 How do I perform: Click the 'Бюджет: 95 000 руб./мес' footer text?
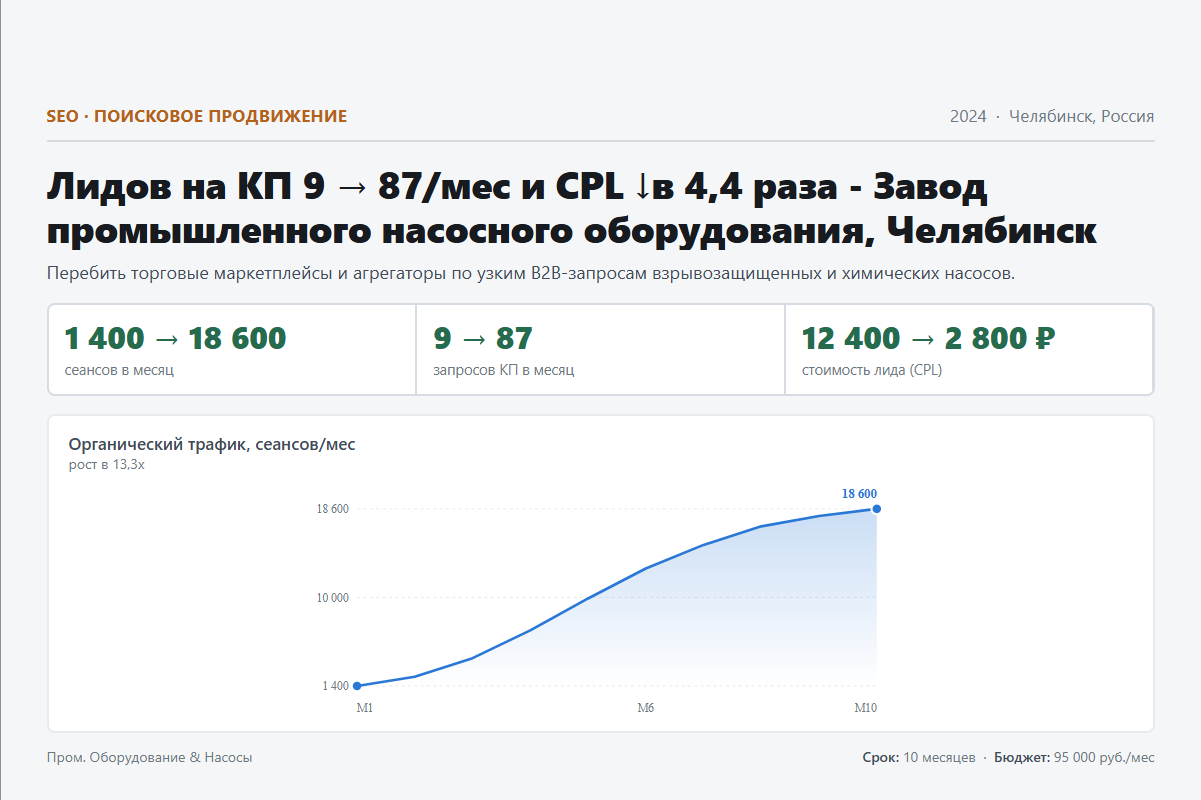(x=1074, y=758)
